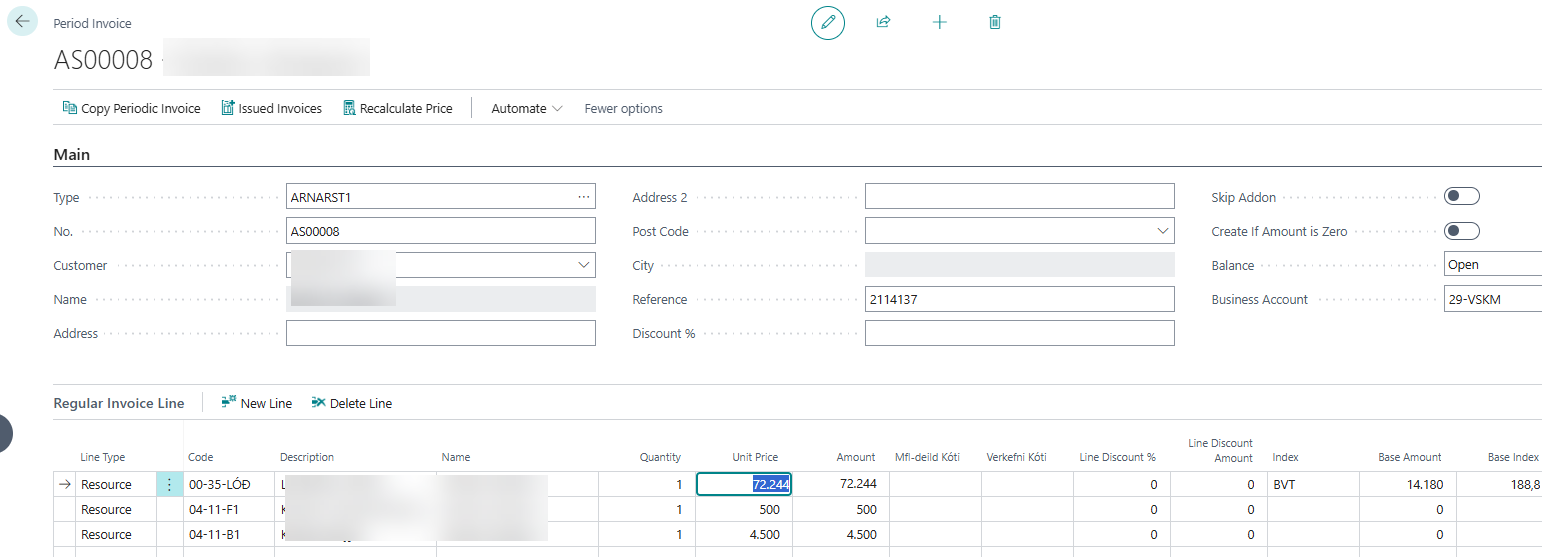
Task: Click the back arrow button
Action: click(23, 21)
